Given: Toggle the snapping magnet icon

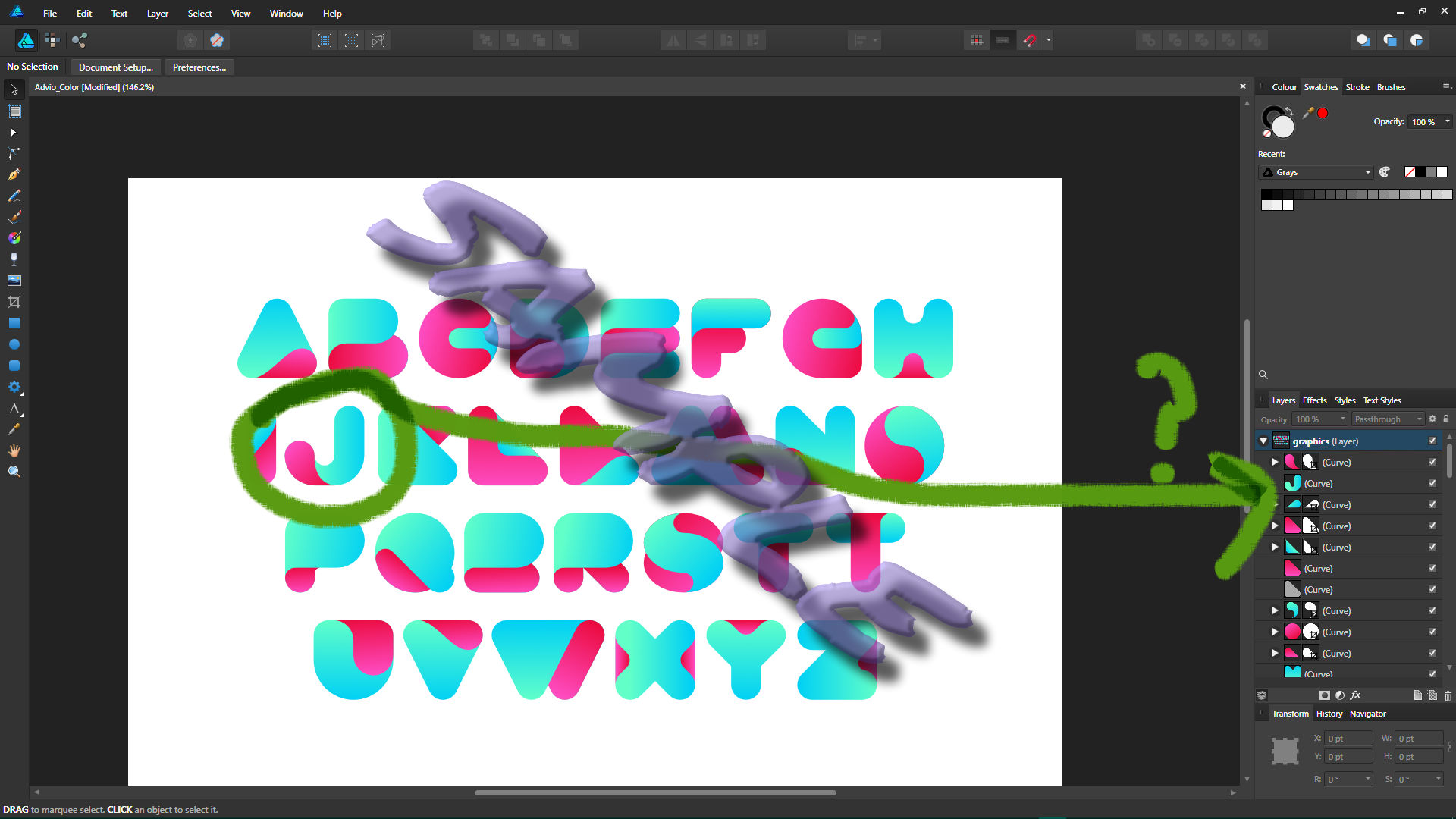Looking at the screenshot, I should click(1029, 40).
